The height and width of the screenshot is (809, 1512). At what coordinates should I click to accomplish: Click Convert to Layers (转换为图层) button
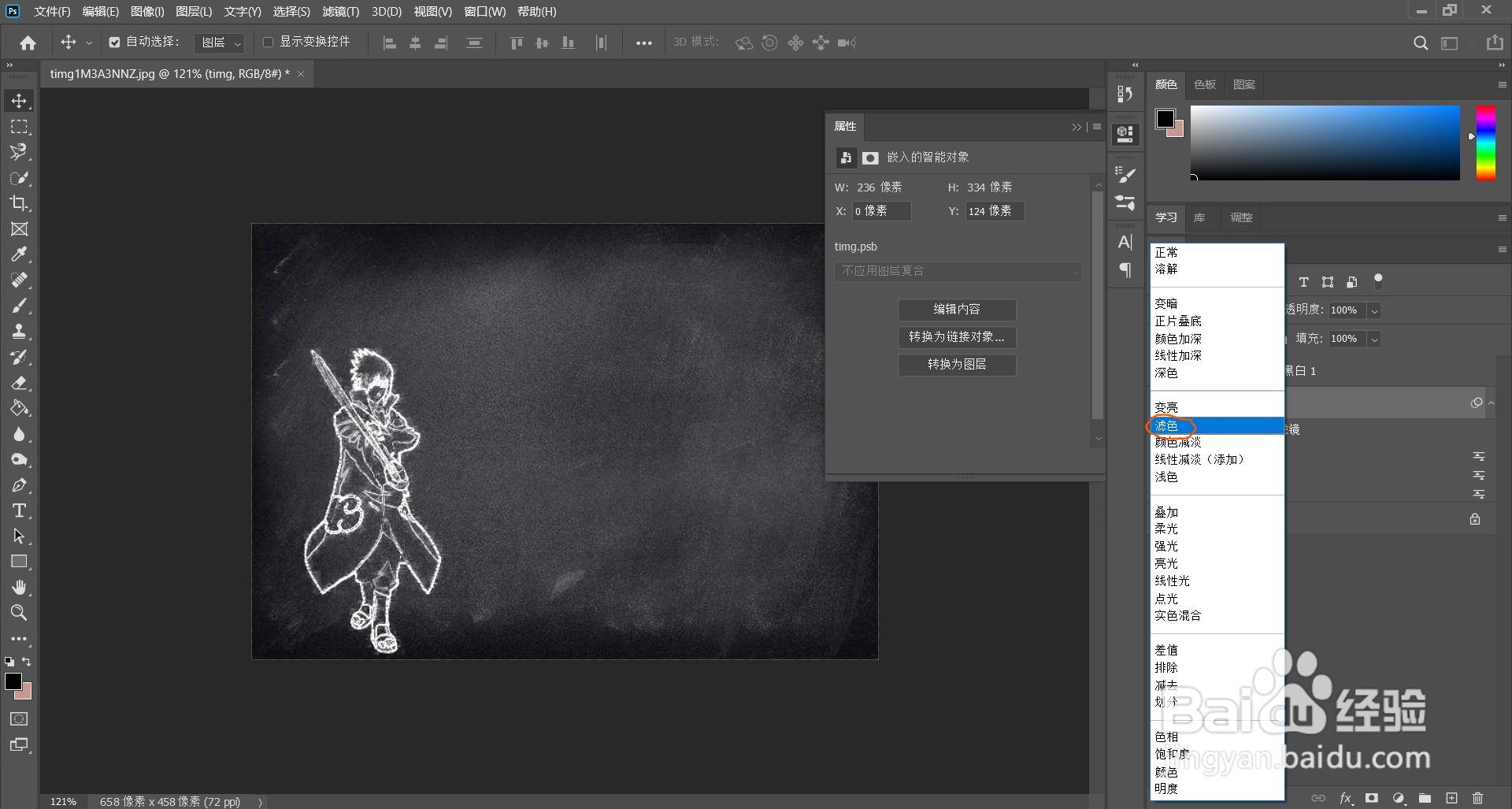957,365
